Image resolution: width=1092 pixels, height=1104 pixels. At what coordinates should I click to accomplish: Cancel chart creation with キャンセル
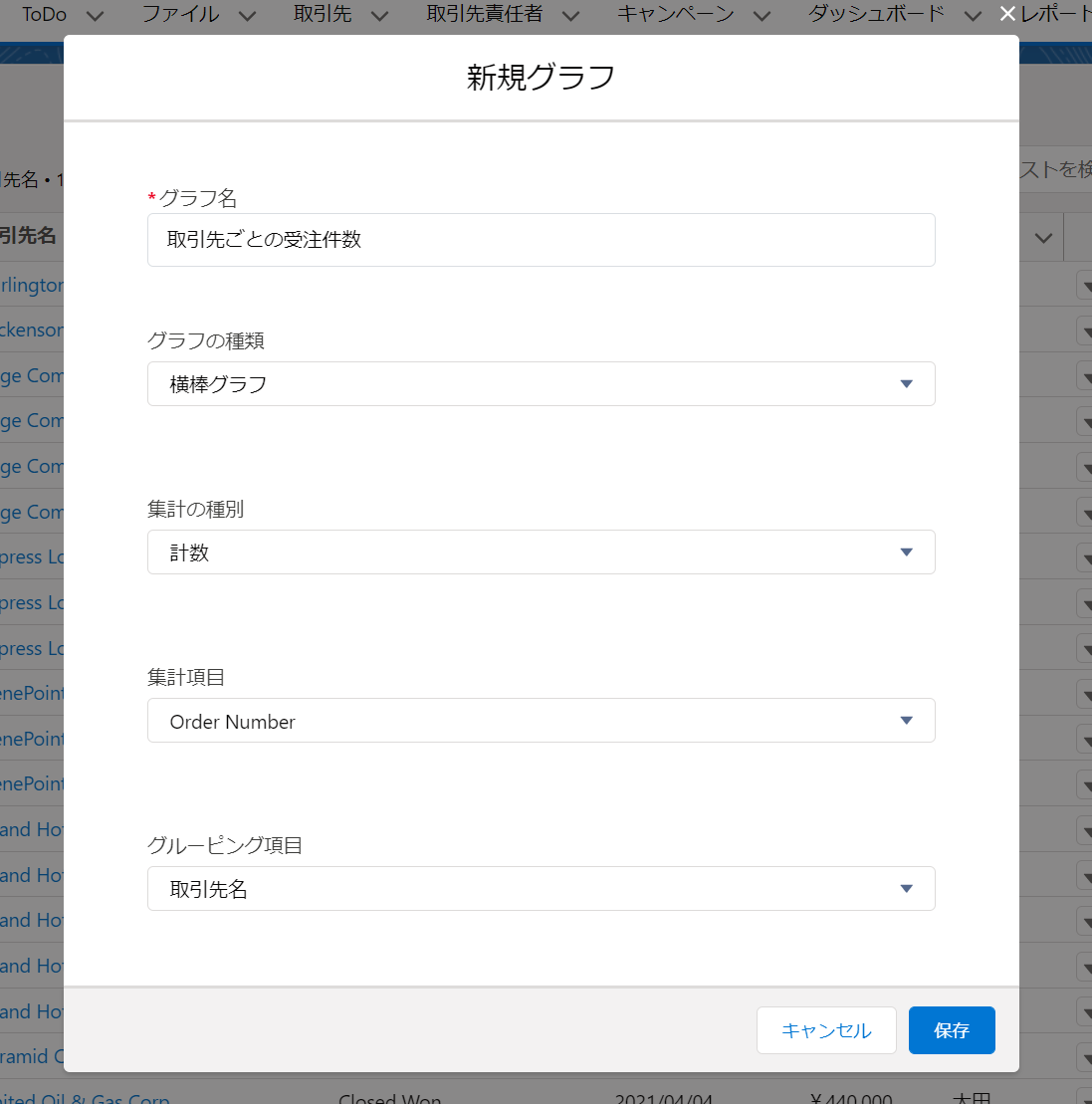click(x=826, y=1030)
